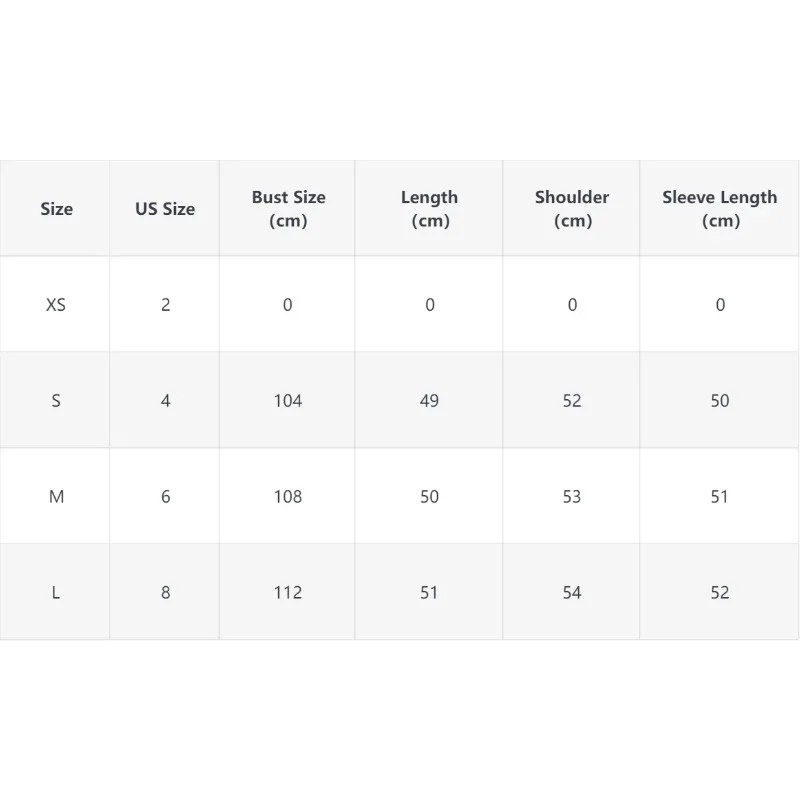
Task: Click the Length (cm) column header
Action: coord(429,209)
